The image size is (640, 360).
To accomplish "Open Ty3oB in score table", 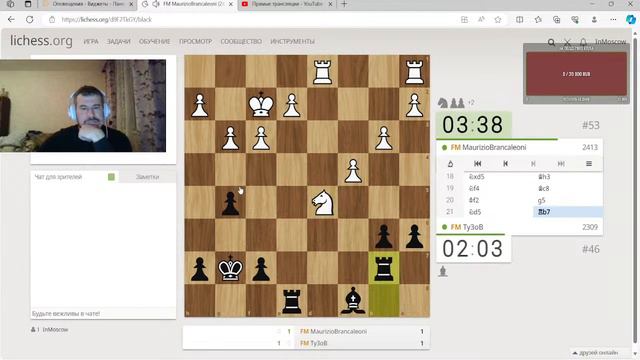I will tap(318, 343).
